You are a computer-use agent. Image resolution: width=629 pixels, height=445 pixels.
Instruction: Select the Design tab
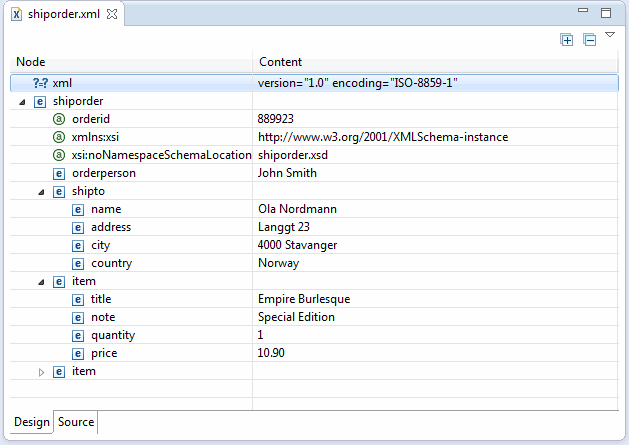[32, 422]
